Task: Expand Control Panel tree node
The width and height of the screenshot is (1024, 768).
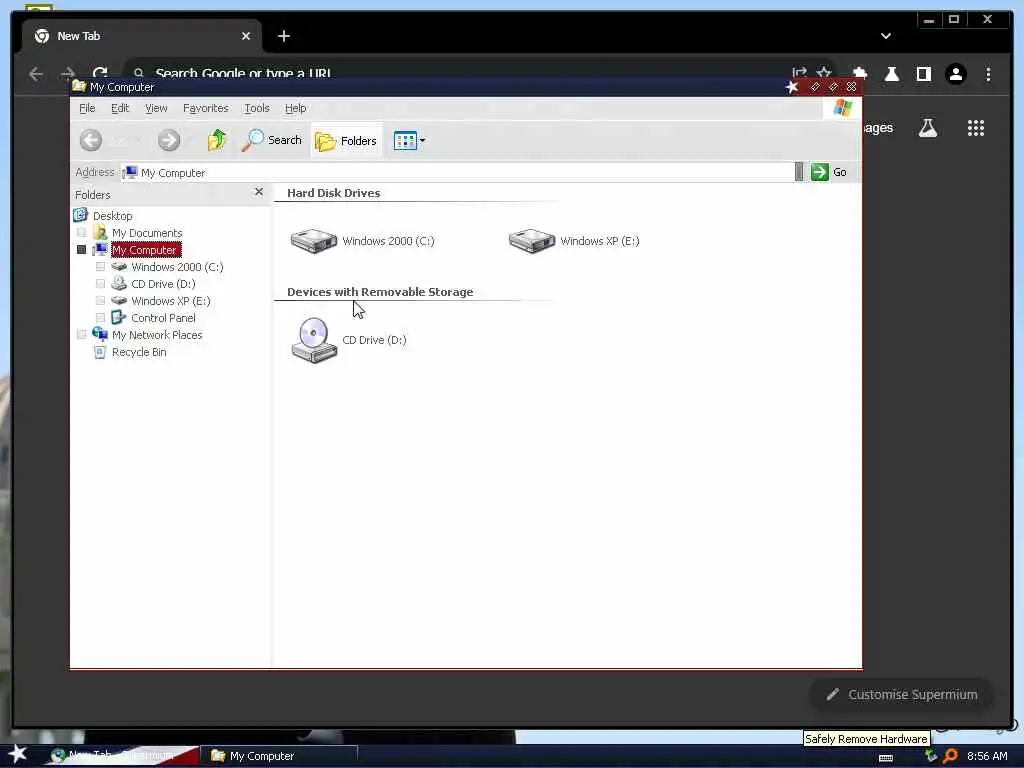Action: 100,317
